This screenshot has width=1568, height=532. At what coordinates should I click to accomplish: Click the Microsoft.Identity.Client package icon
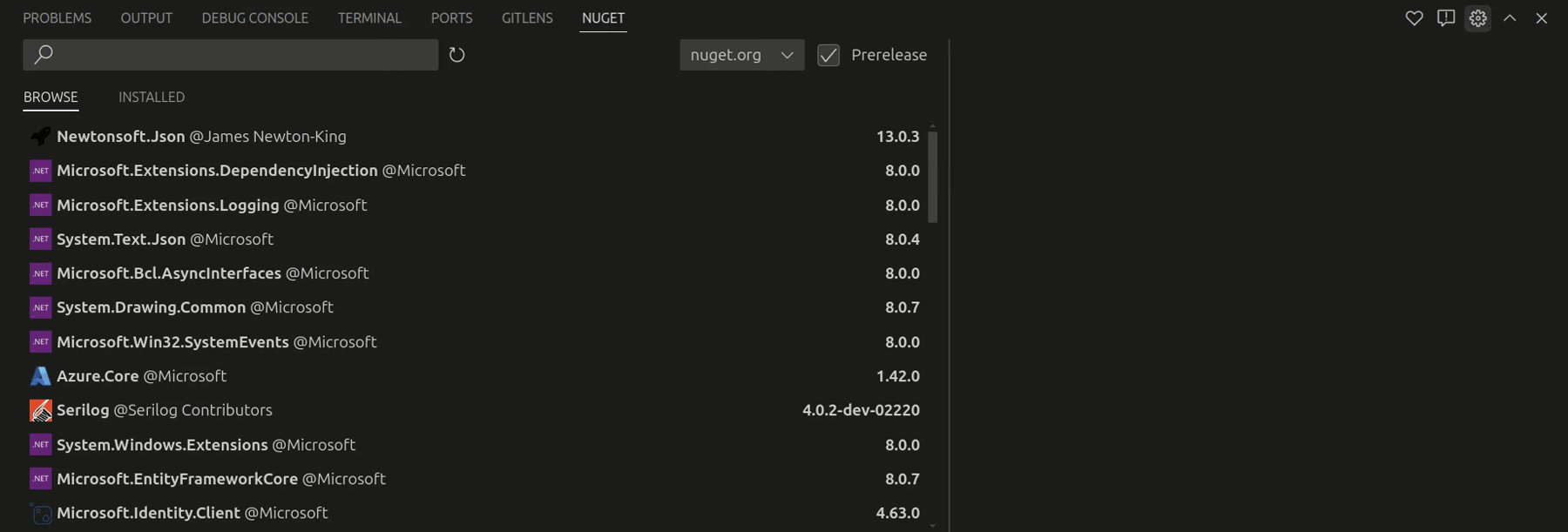coord(40,514)
